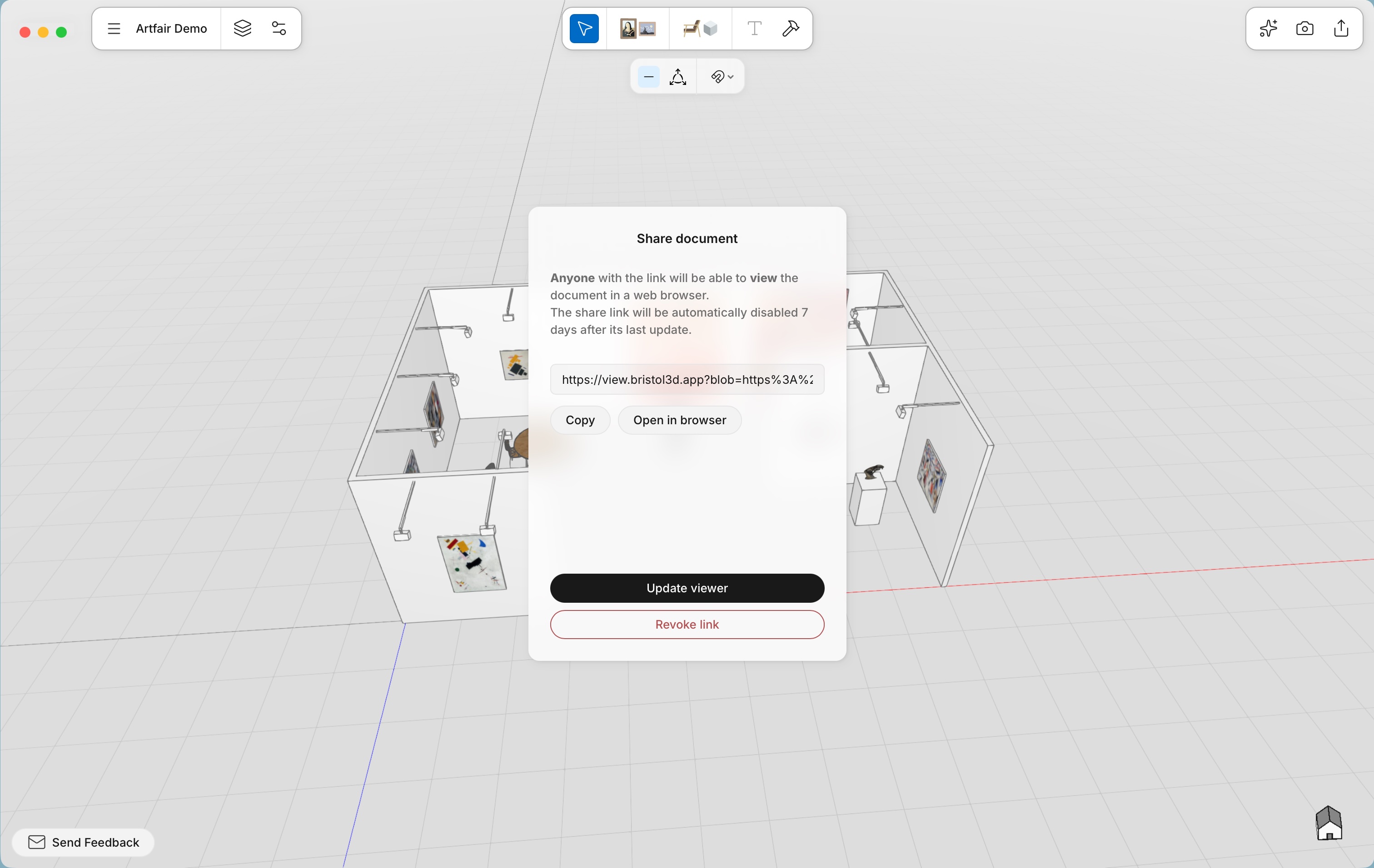This screenshot has height=868, width=1374.
Task: Select the hammer build tool
Action: [x=790, y=28]
